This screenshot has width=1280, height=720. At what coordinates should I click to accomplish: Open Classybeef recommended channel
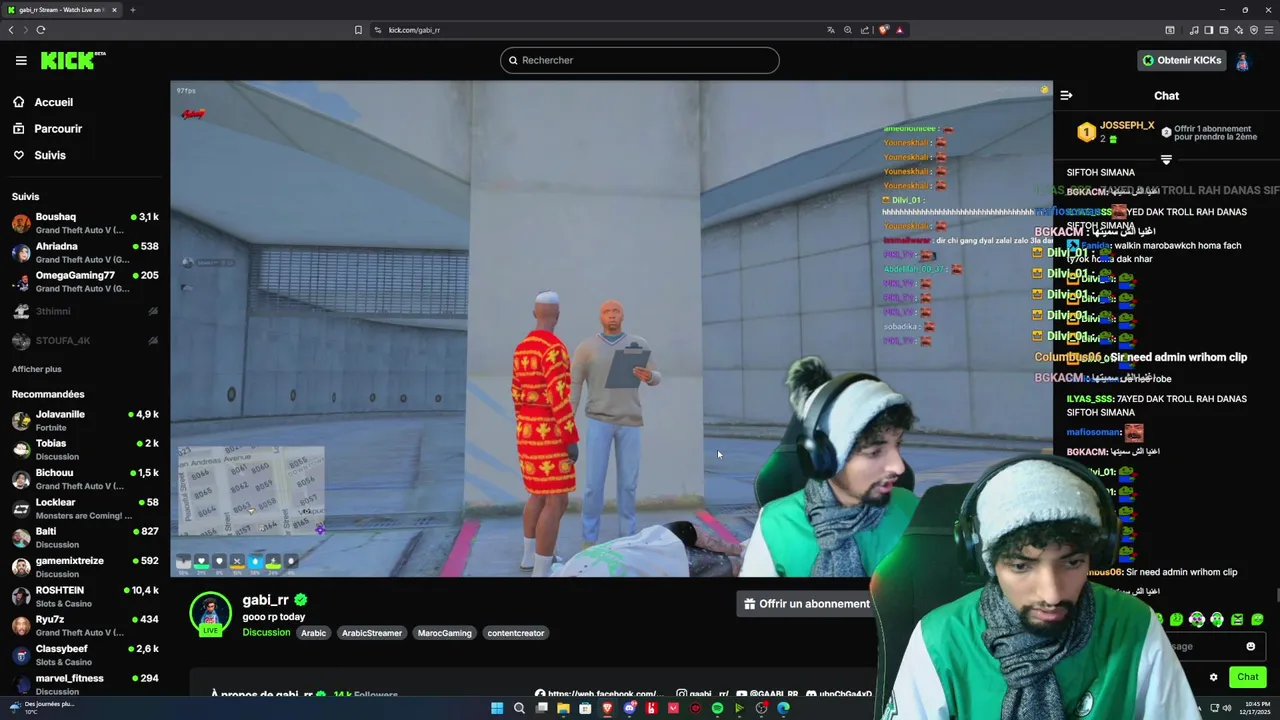point(85,655)
